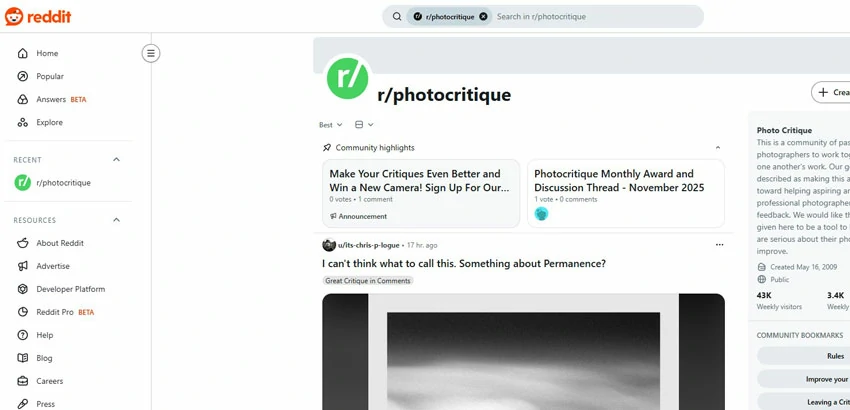Screen dimensions: 850x410
Task: Click the Rules community bookmark
Action: pyautogui.click(x=835, y=356)
